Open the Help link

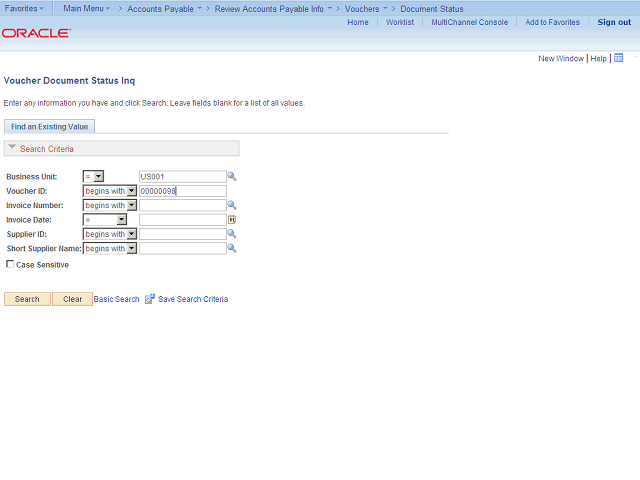pos(599,58)
